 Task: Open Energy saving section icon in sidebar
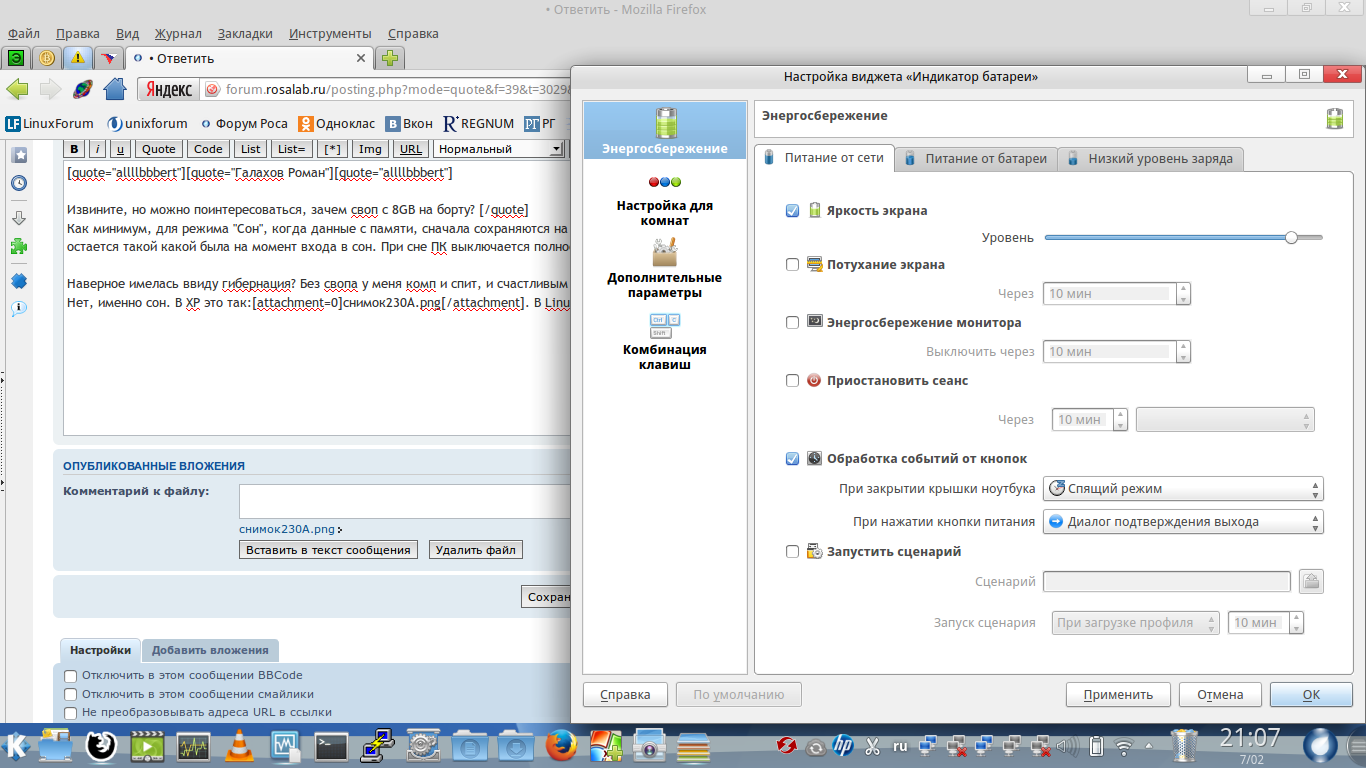[665, 124]
